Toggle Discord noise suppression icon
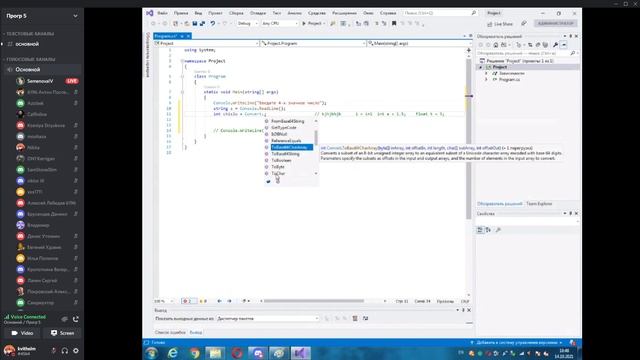This screenshot has width=640, height=360. (x=64, y=319)
